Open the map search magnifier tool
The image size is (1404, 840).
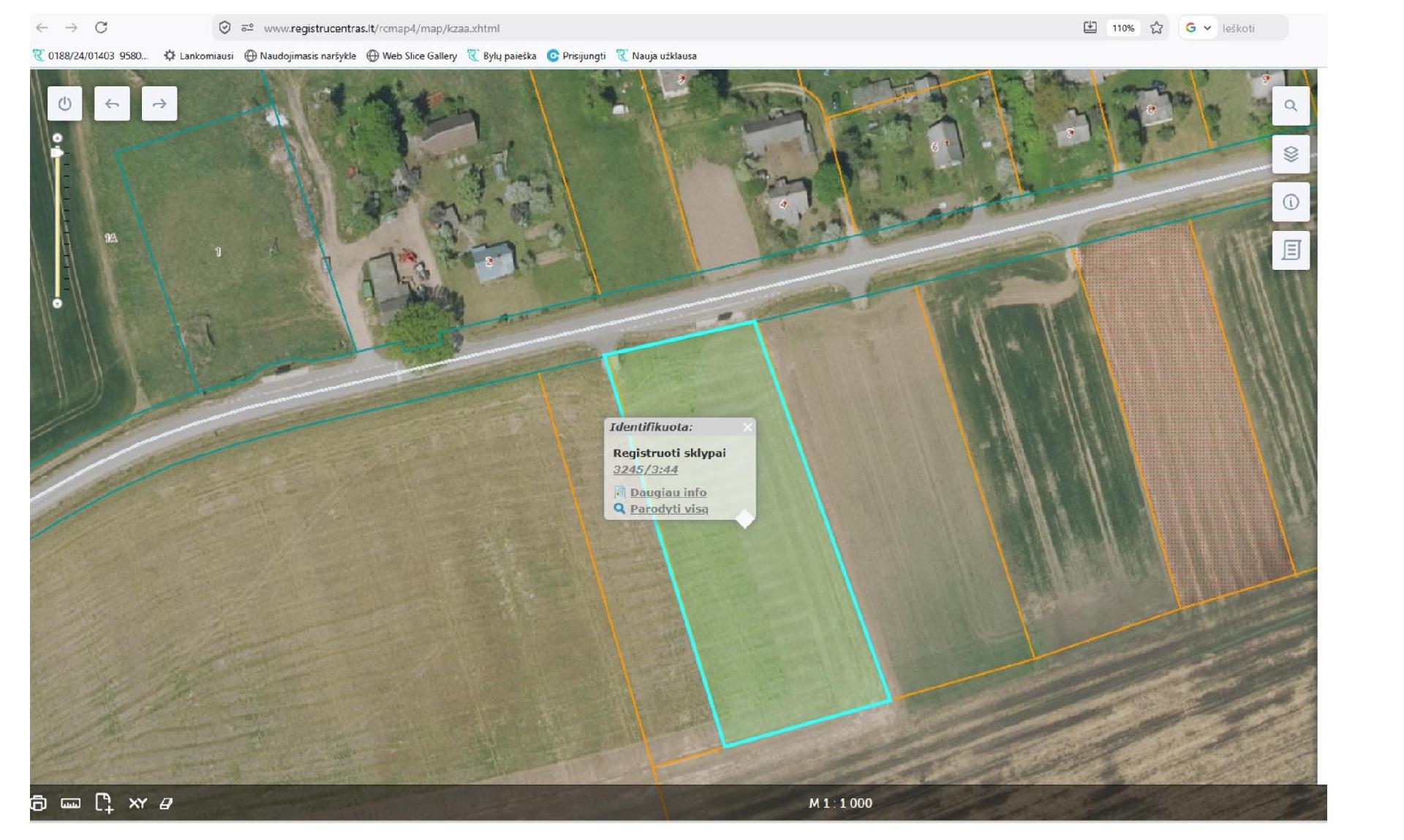pyautogui.click(x=1291, y=106)
